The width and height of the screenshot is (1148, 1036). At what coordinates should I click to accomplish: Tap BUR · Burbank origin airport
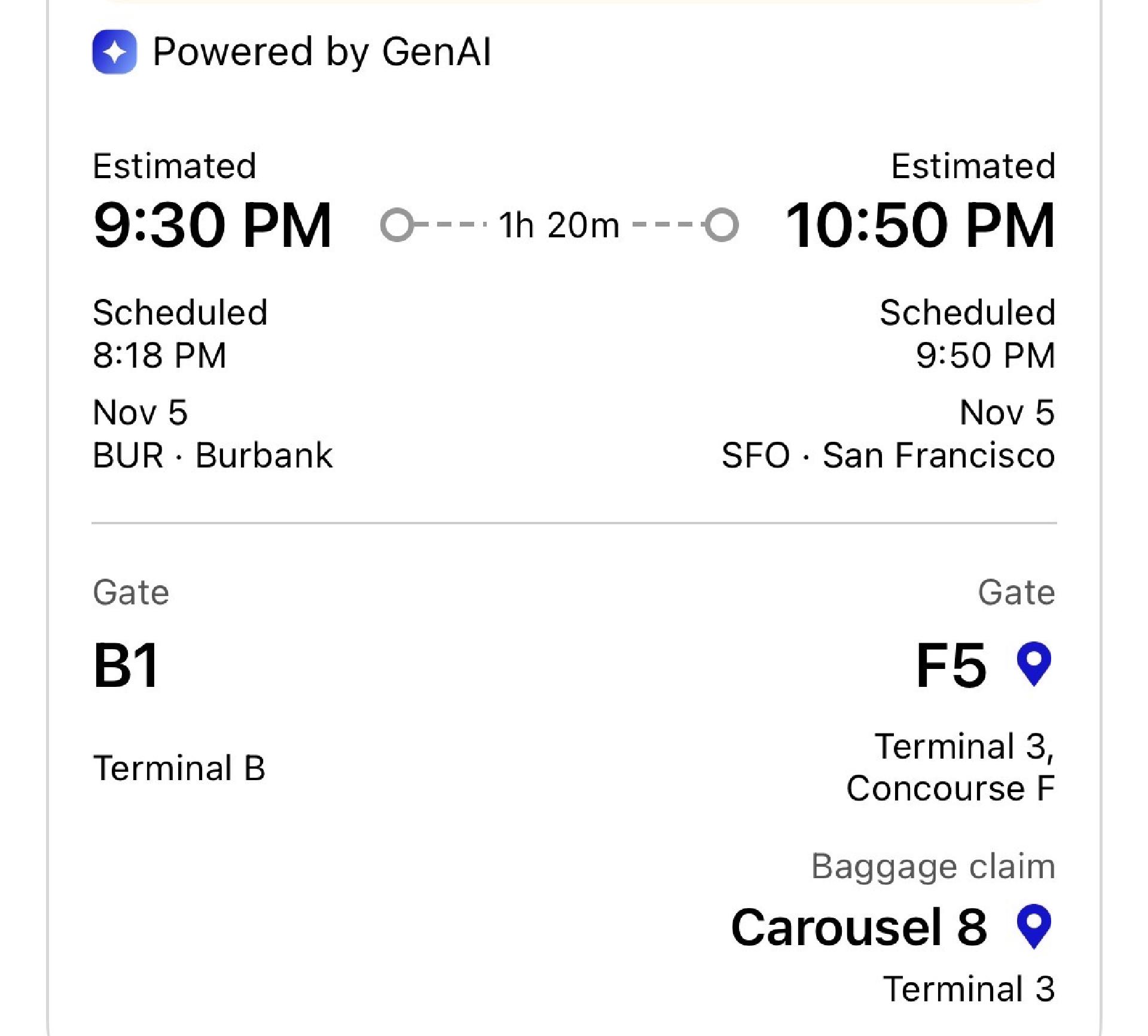click(212, 456)
